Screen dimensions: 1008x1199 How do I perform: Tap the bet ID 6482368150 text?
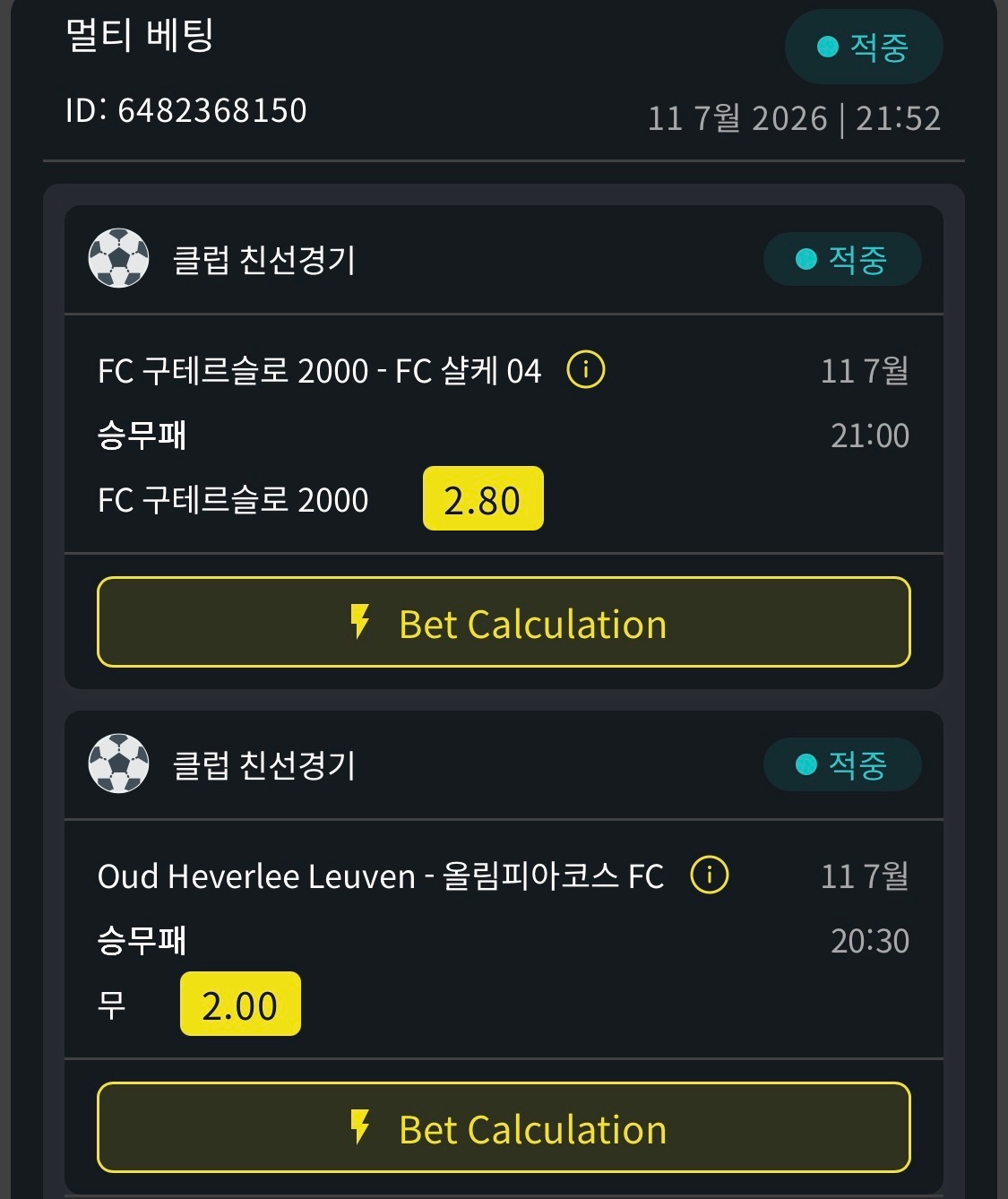click(186, 110)
